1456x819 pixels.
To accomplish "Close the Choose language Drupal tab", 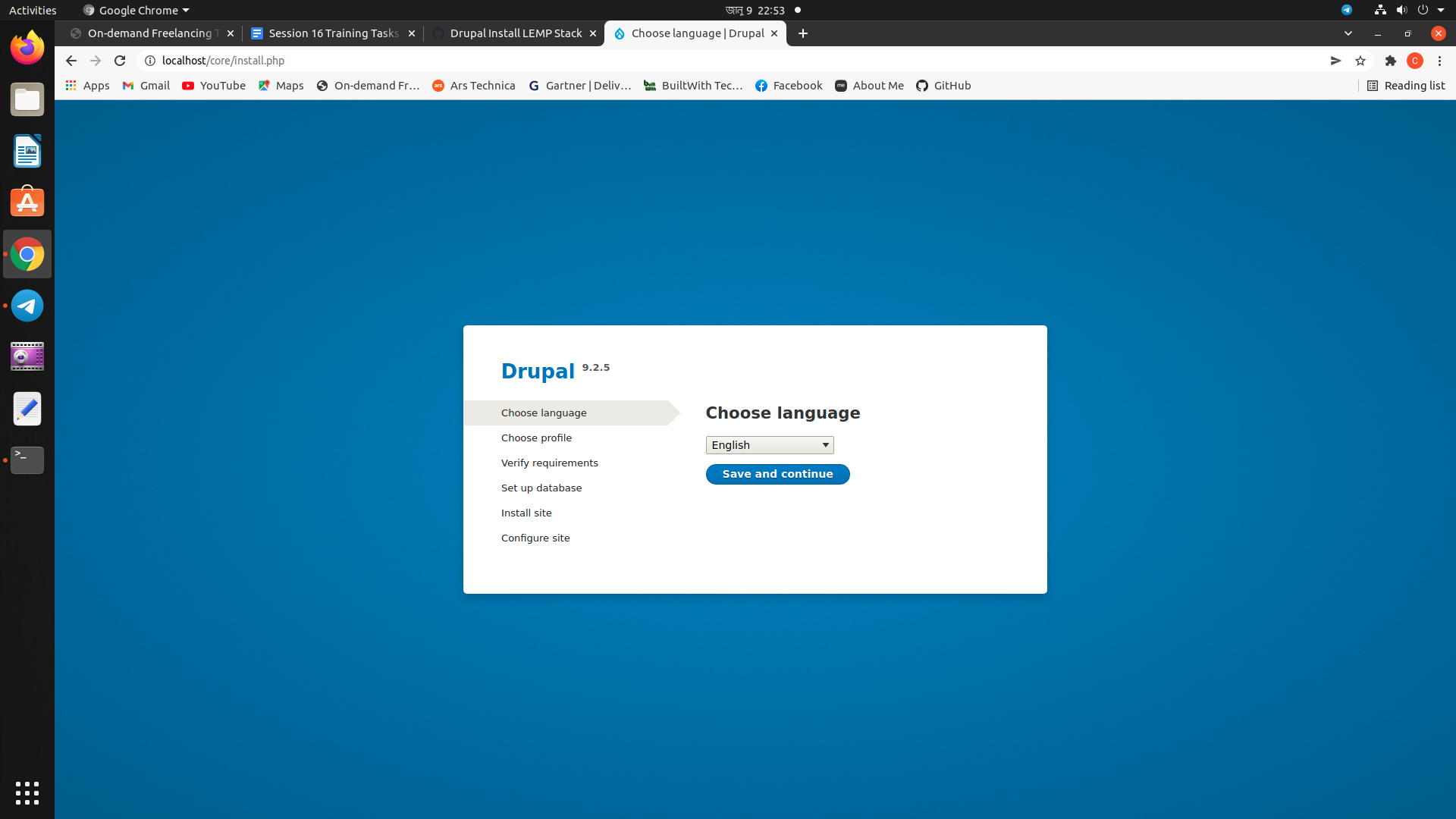I will [x=774, y=33].
